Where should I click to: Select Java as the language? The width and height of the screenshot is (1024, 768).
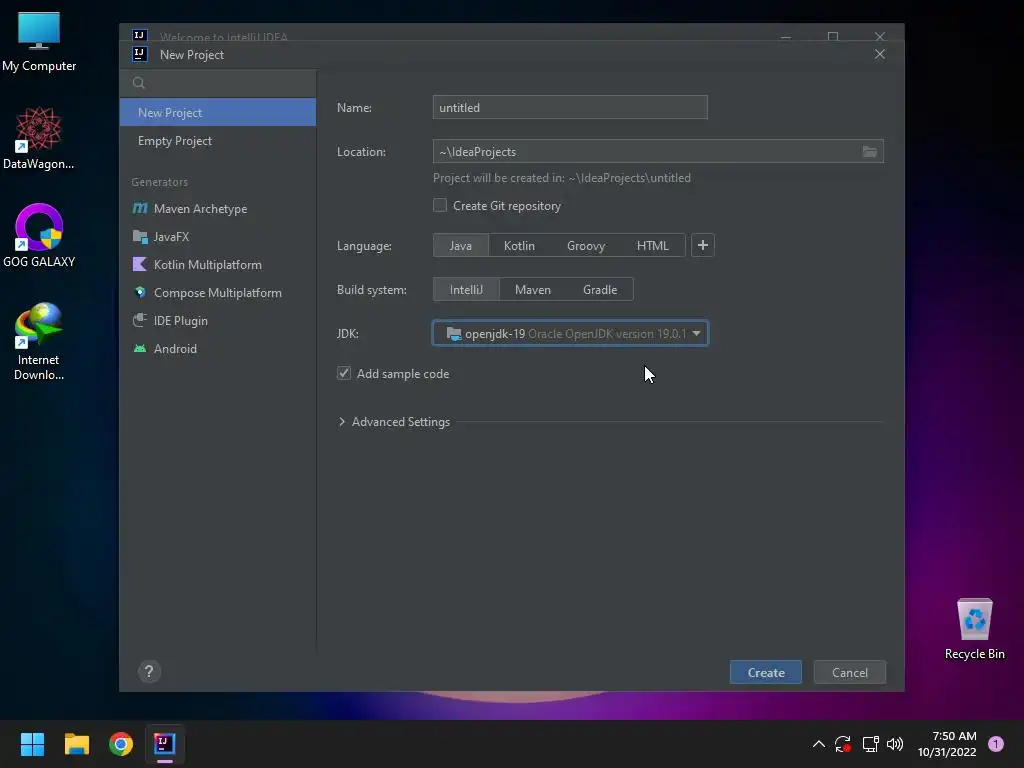(x=460, y=246)
